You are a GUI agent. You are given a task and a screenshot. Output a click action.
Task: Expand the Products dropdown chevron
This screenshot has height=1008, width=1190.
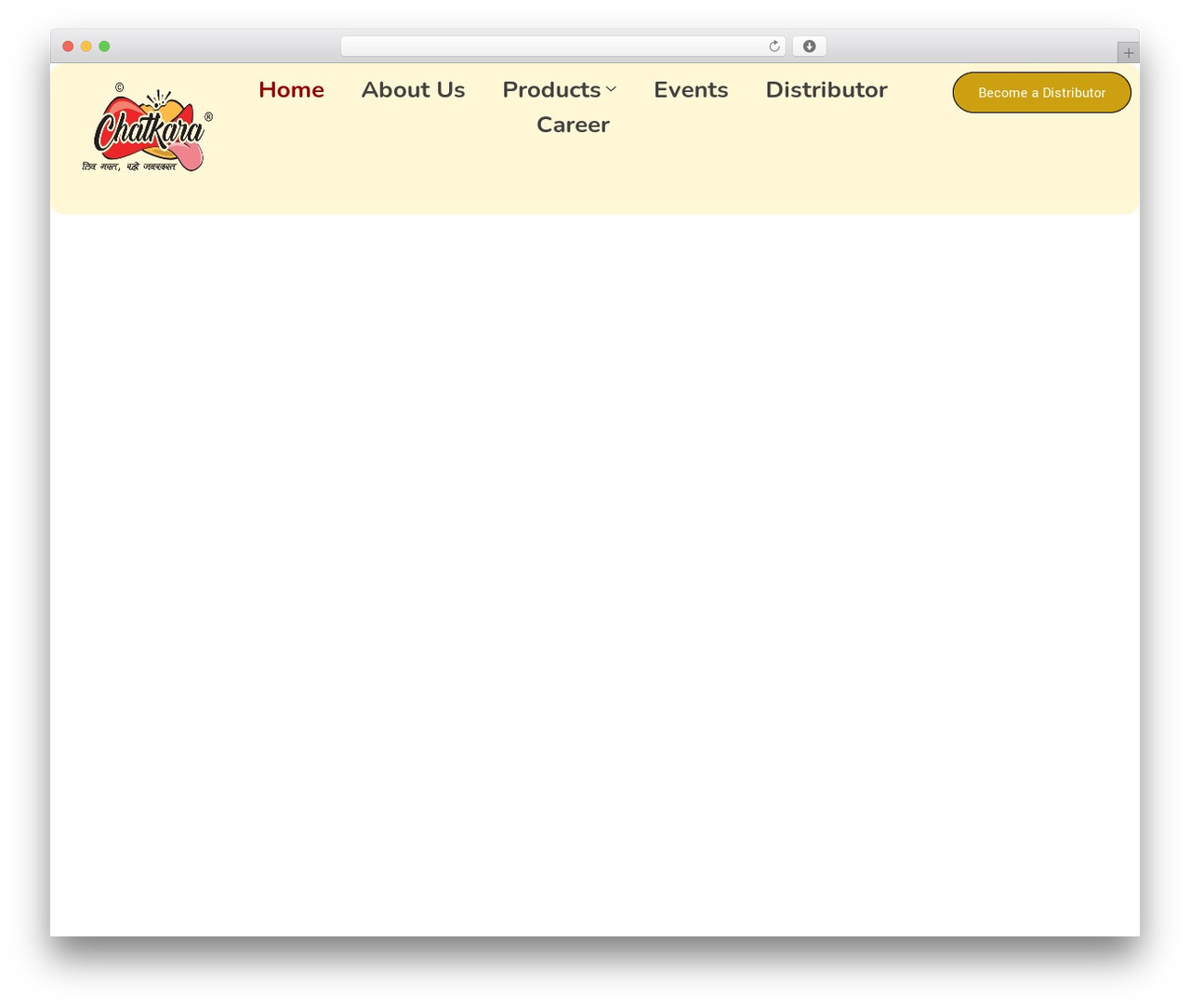(x=611, y=89)
